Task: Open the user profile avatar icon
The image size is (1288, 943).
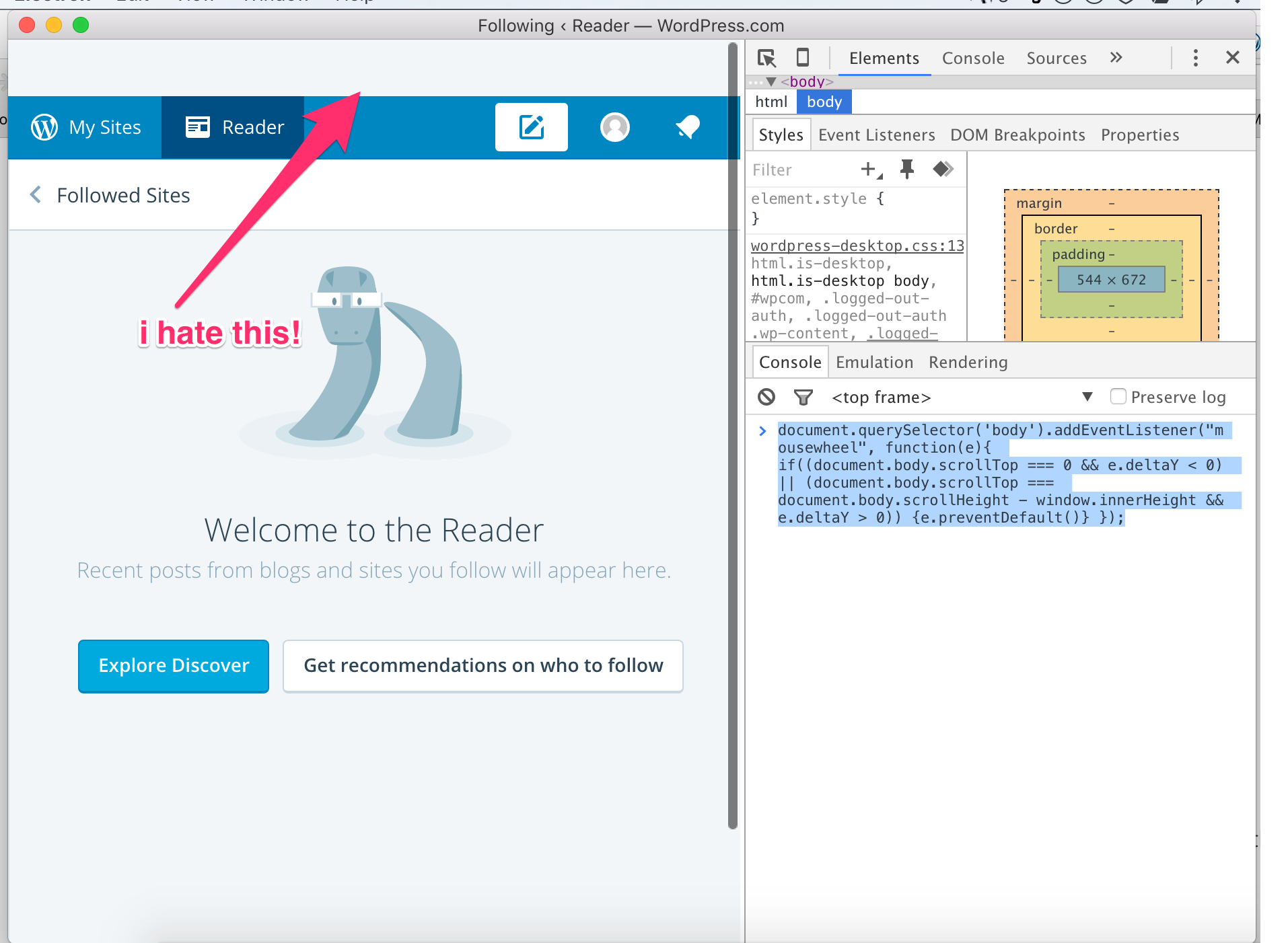Action: coord(614,127)
